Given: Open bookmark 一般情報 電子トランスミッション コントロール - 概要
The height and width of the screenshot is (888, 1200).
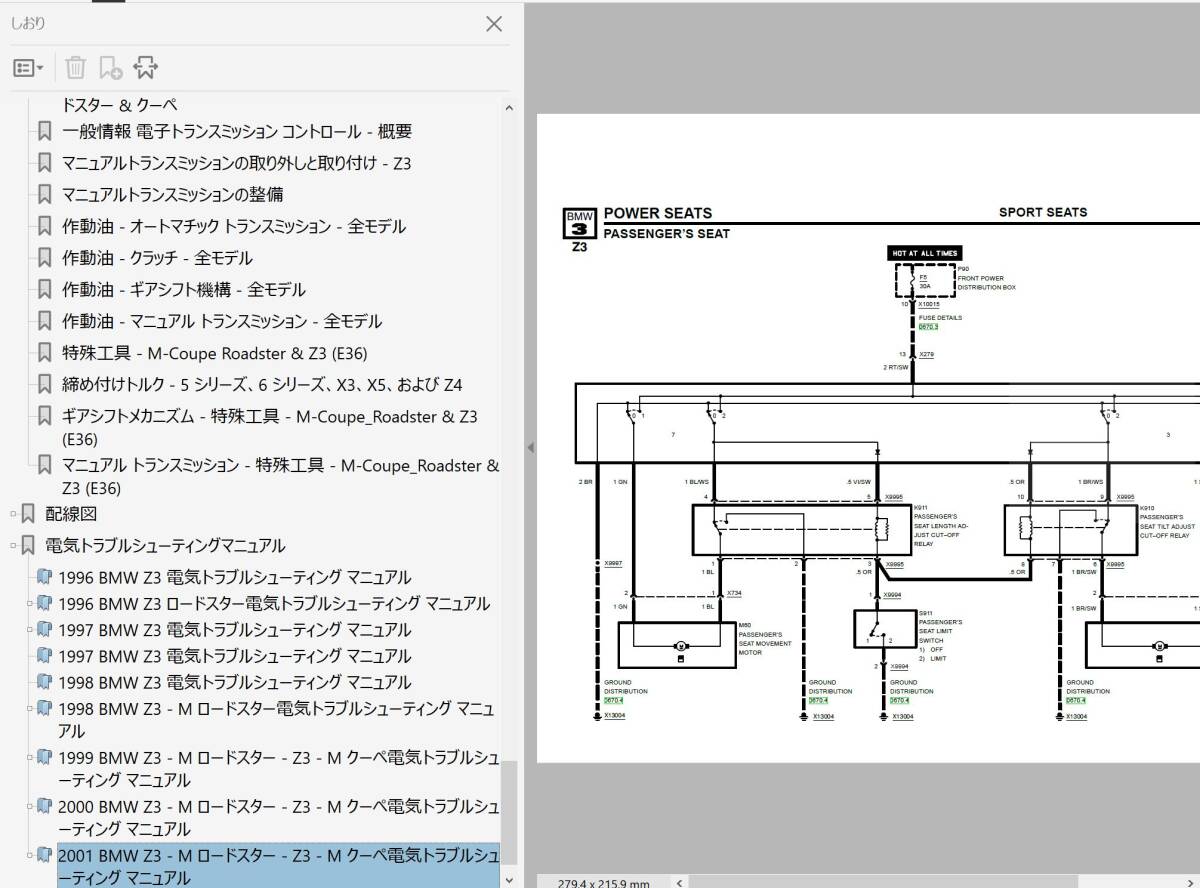Looking at the screenshot, I should pos(237,131).
